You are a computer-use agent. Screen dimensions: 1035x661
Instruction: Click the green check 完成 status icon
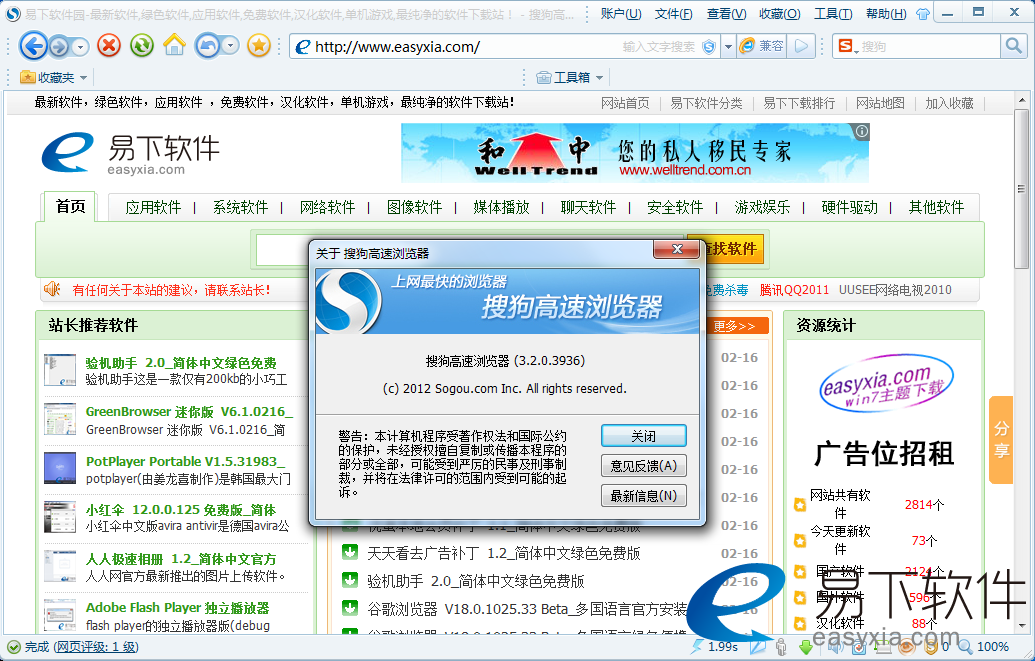click(14, 647)
